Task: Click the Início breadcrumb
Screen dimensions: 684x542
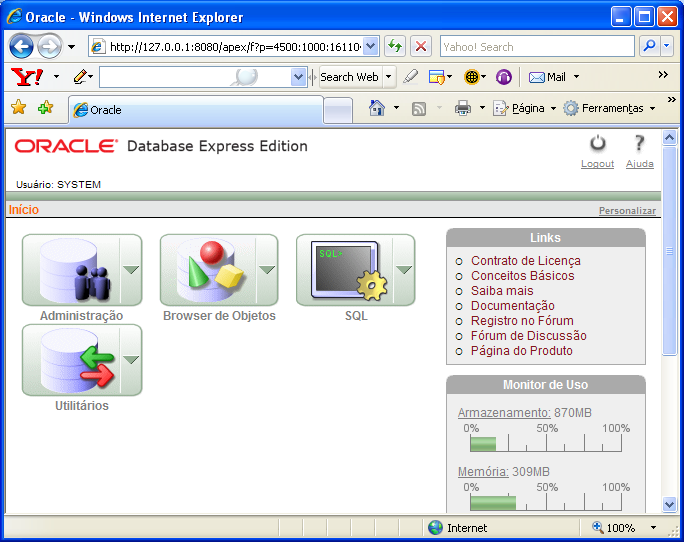Action: pos(24,210)
